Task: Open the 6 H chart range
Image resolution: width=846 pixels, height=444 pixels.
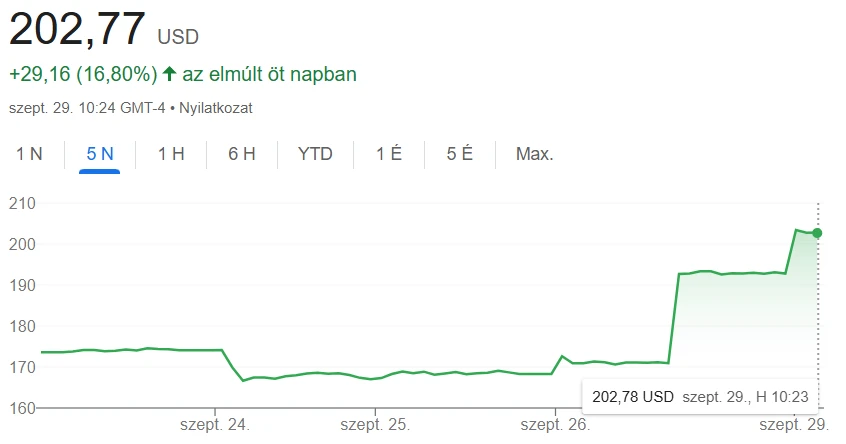Action: coord(242,154)
